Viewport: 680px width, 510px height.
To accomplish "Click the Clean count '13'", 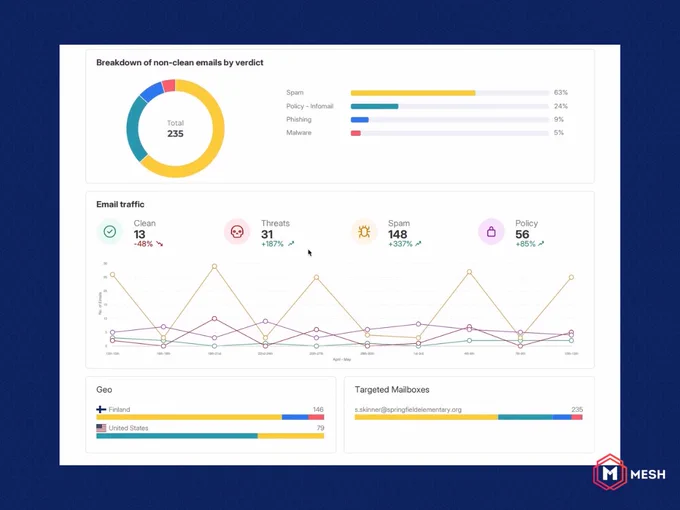I will (139, 234).
